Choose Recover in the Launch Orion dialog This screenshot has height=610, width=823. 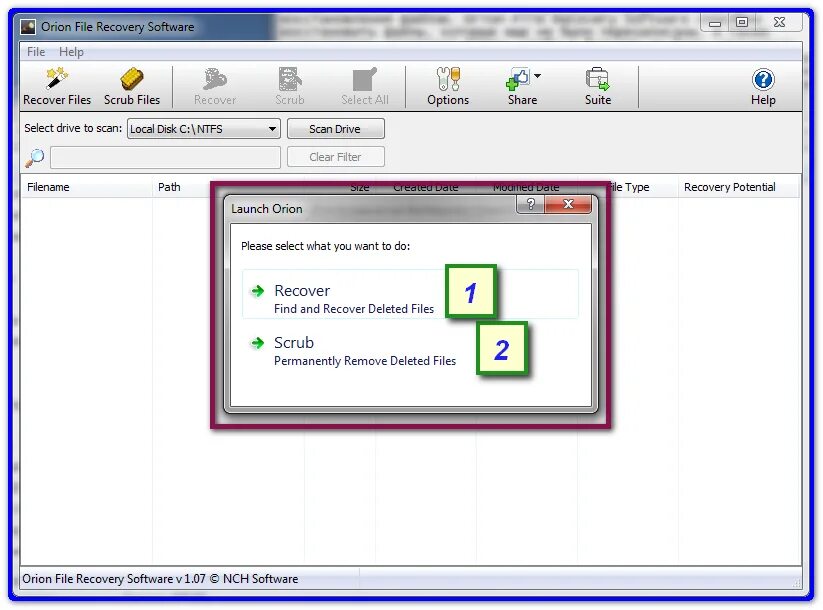tap(410, 294)
